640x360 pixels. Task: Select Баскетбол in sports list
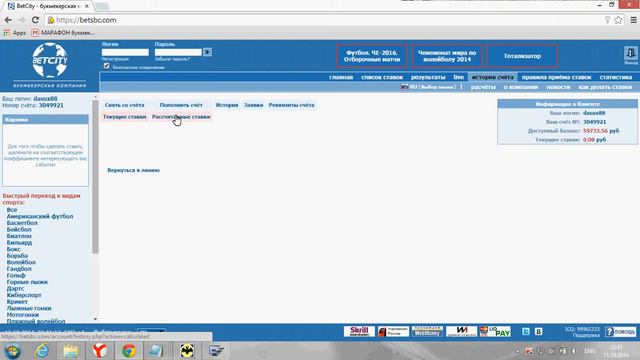(x=22, y=223)
